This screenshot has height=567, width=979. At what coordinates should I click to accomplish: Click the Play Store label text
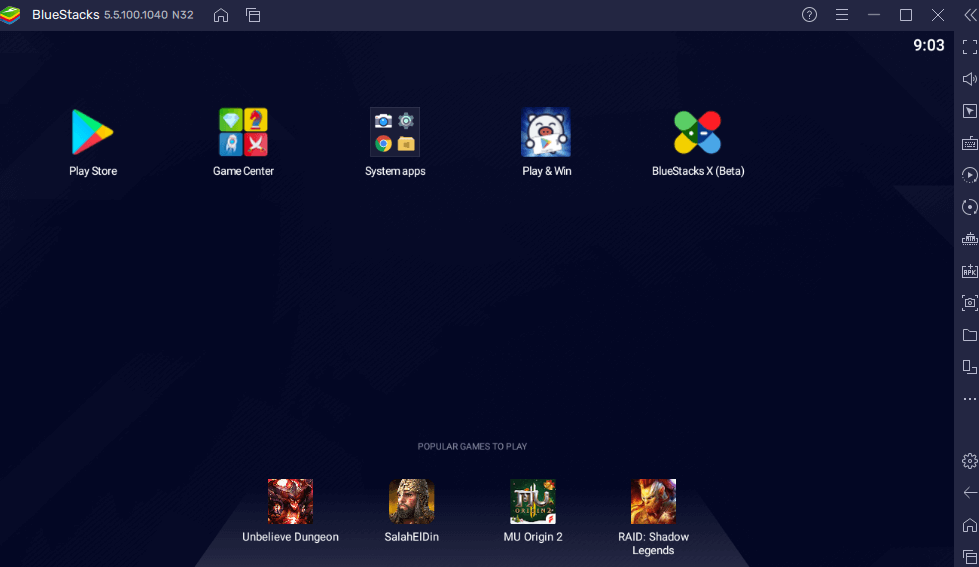pyautogui.click(x=92, y=171)
